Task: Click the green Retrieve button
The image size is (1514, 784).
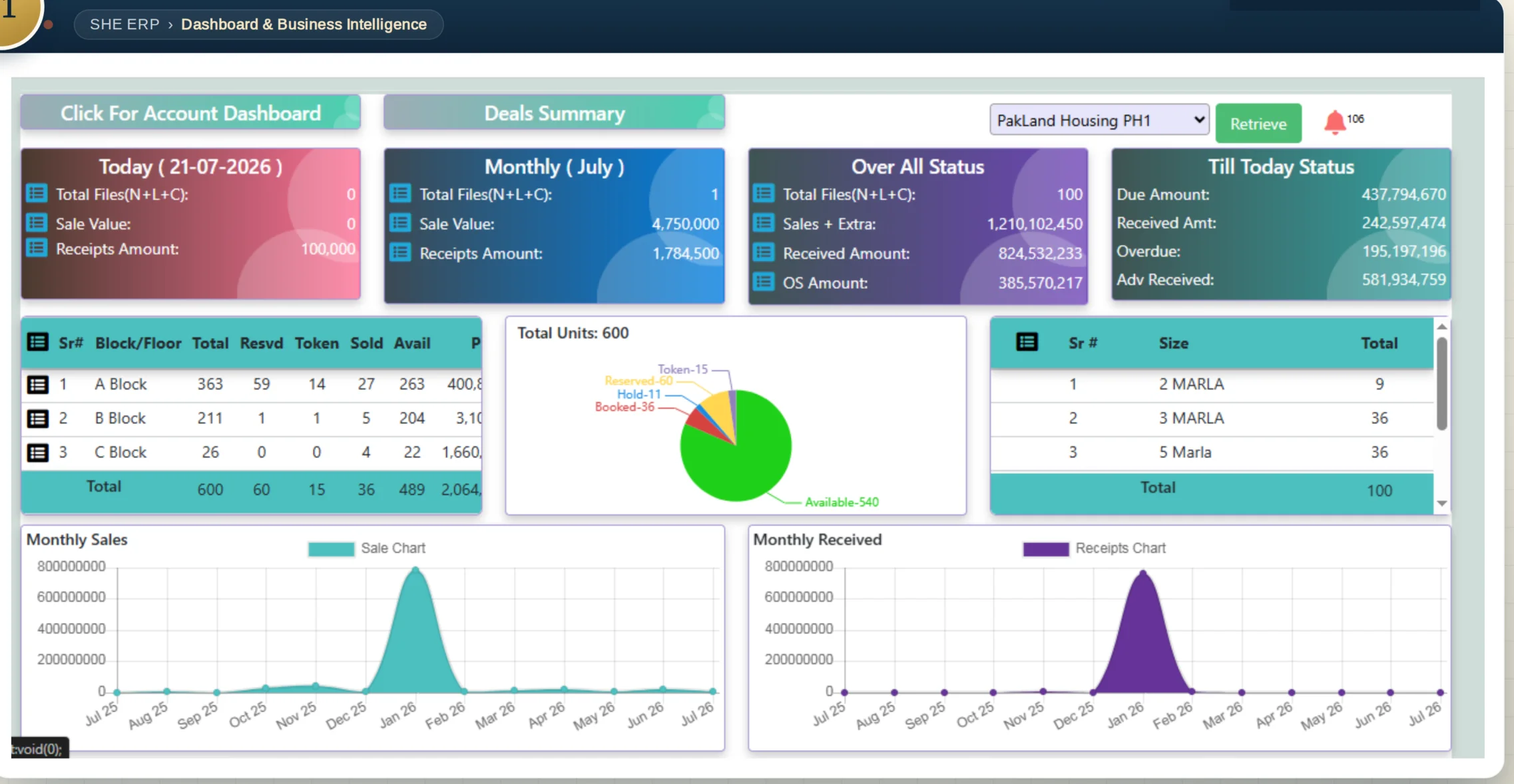Action: (1258, 123)
